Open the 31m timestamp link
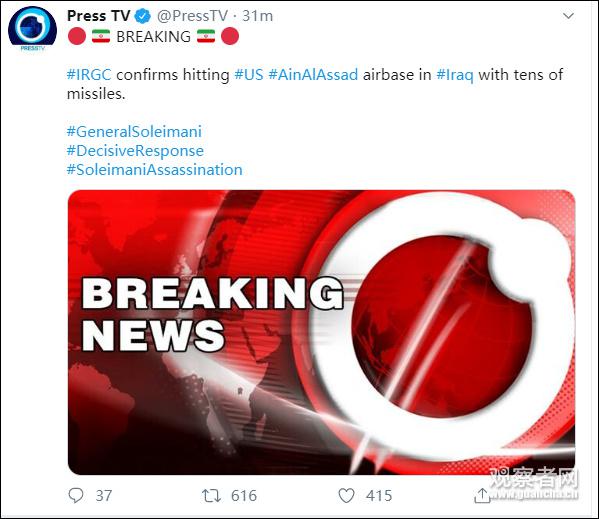The image size is (599, 519). (258, 16)
